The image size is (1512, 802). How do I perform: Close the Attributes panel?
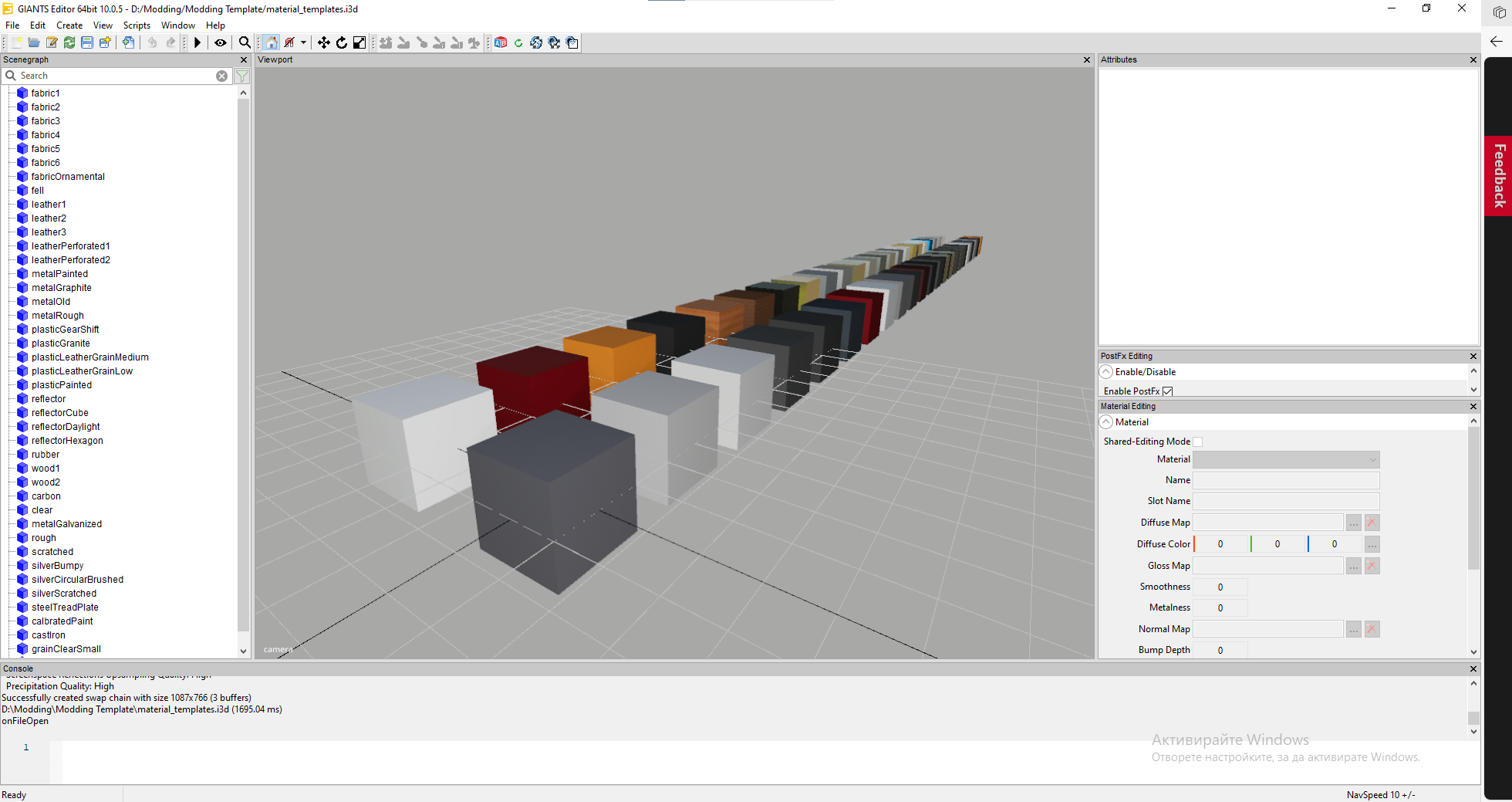click(x=1473, y=59)
